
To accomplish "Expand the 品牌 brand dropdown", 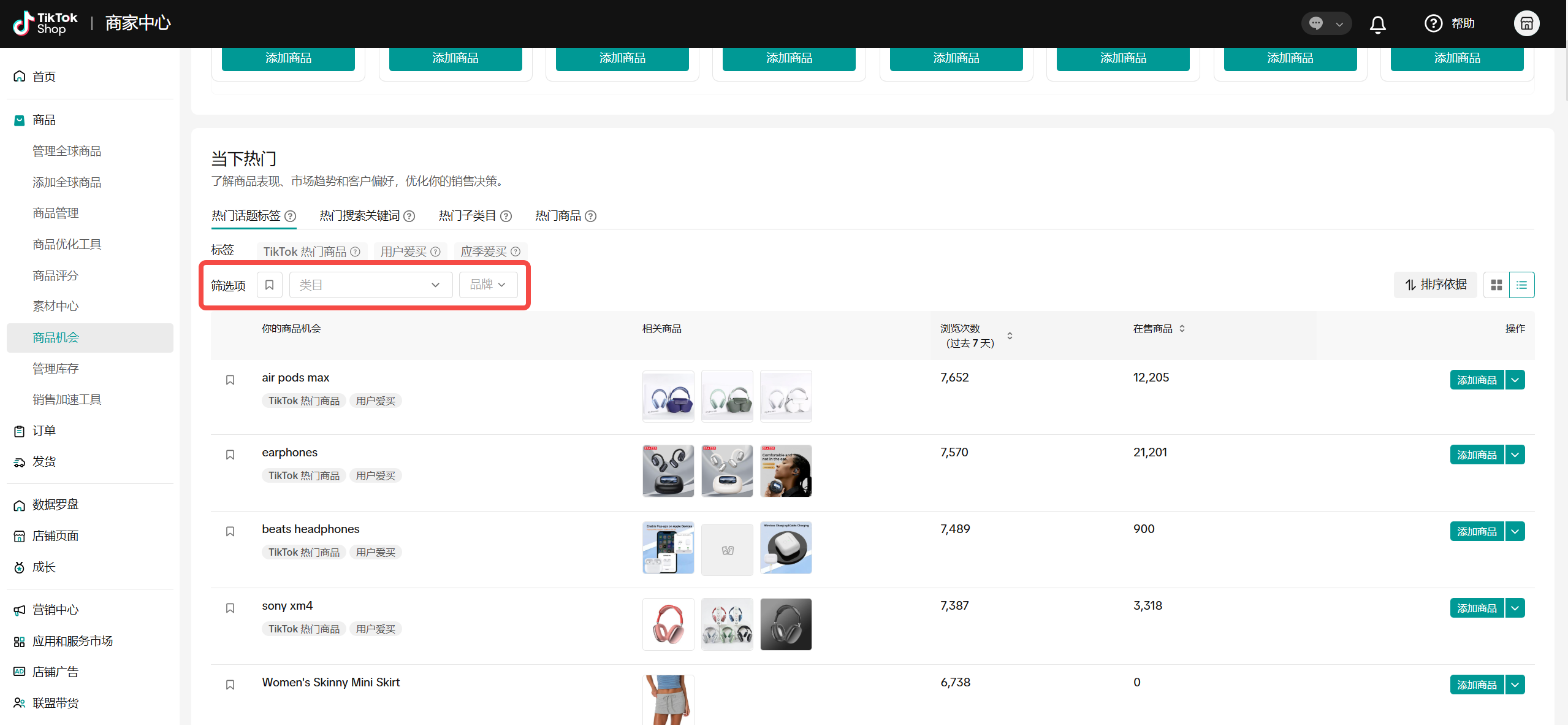I will pyautogui.click(x=488, y=285).
